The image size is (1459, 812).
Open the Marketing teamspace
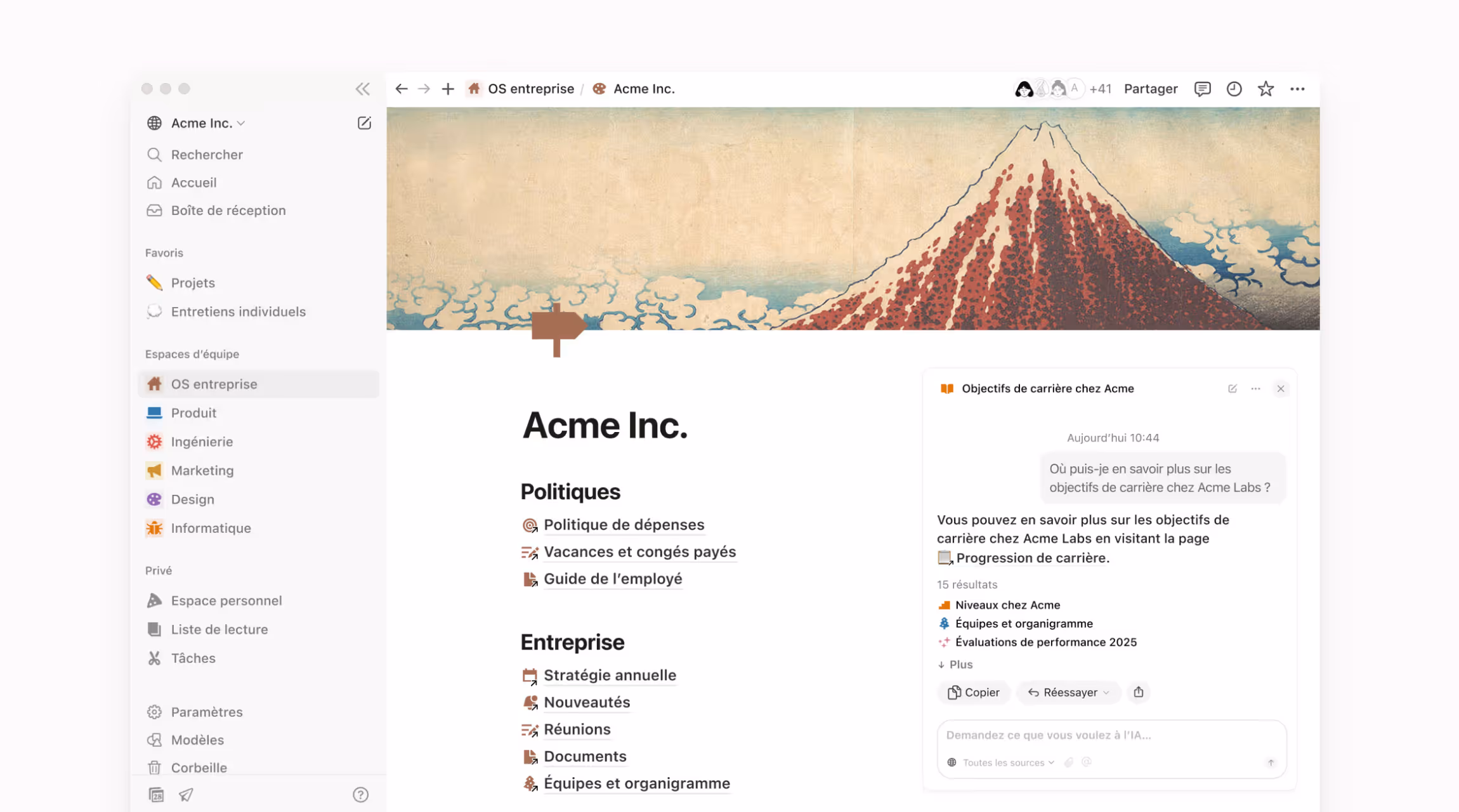[x=259, y=471]
